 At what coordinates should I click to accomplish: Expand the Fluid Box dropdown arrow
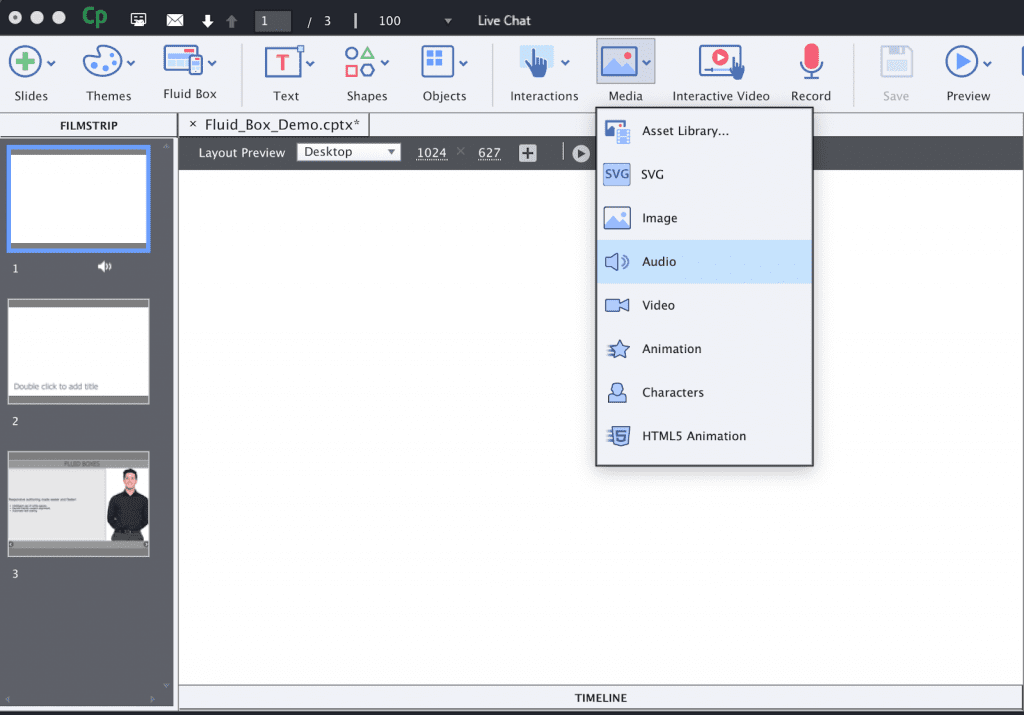pyautogui.click(x=212, y=63)
